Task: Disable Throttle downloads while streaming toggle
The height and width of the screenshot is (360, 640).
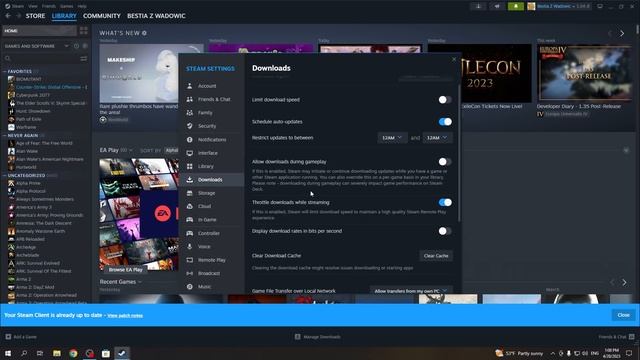Action: pyautogui.click(x=445, y=202)
